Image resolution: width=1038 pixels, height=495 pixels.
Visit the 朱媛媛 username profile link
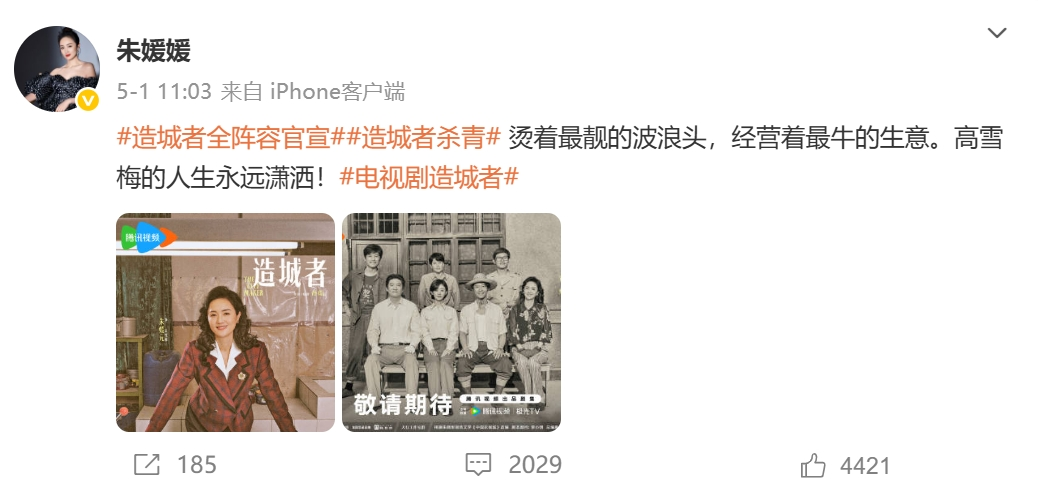pyautogui.click(x=154, y=50)
